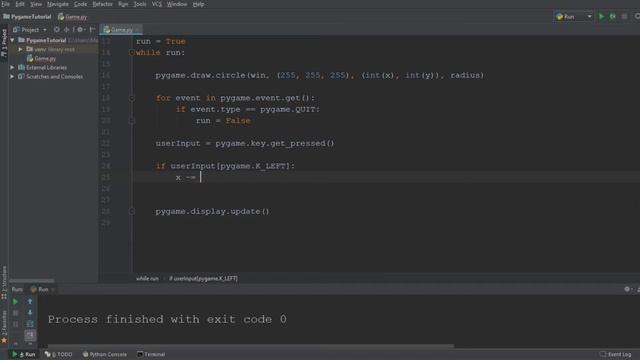The width and height of the screenshot is (640, 360).
Task: Click PygameTutorial in the navigation breadcrumb
Action: tap(27, 17)
